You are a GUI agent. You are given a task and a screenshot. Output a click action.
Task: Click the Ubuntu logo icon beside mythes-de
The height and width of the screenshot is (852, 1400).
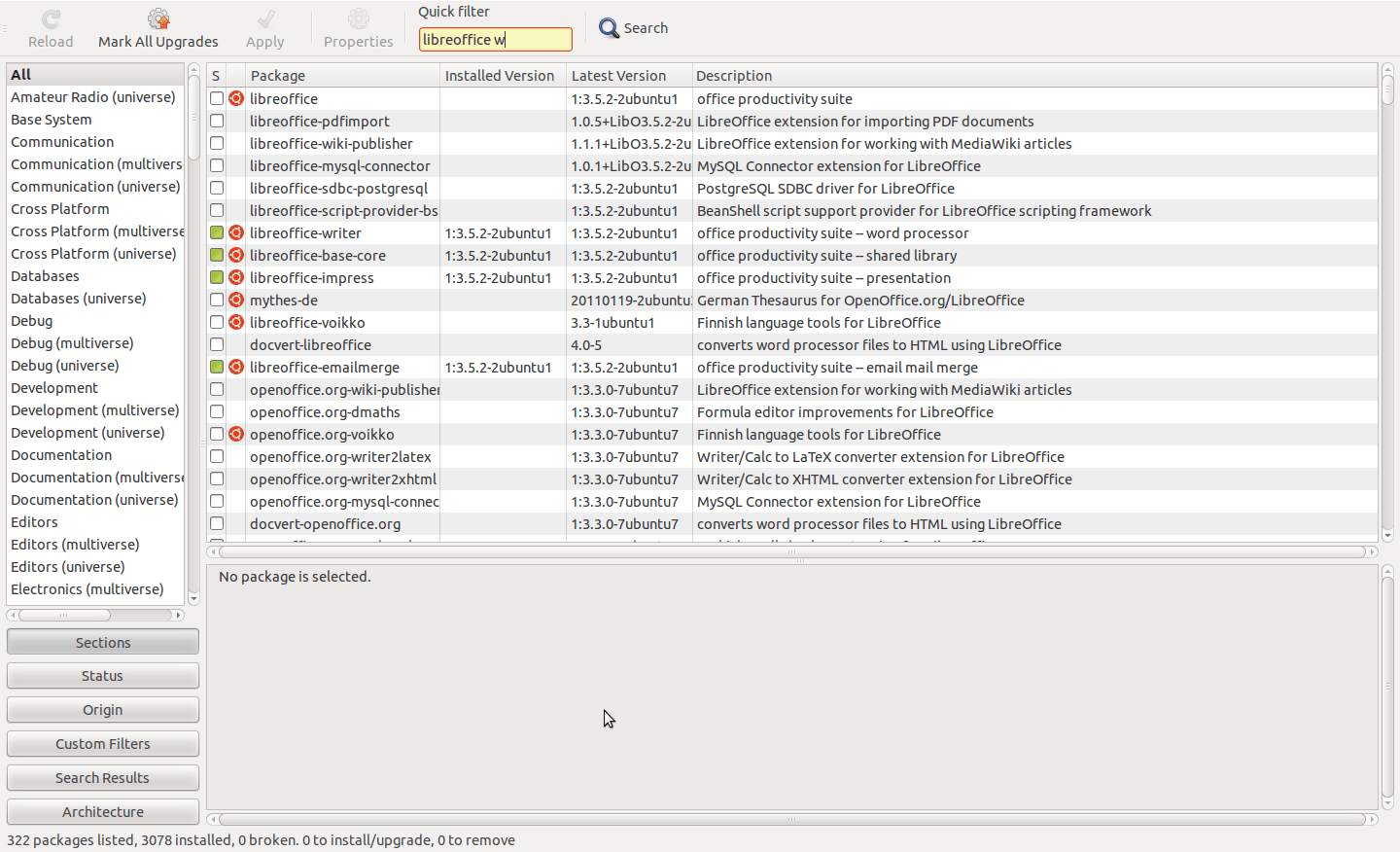coord(236,300)
